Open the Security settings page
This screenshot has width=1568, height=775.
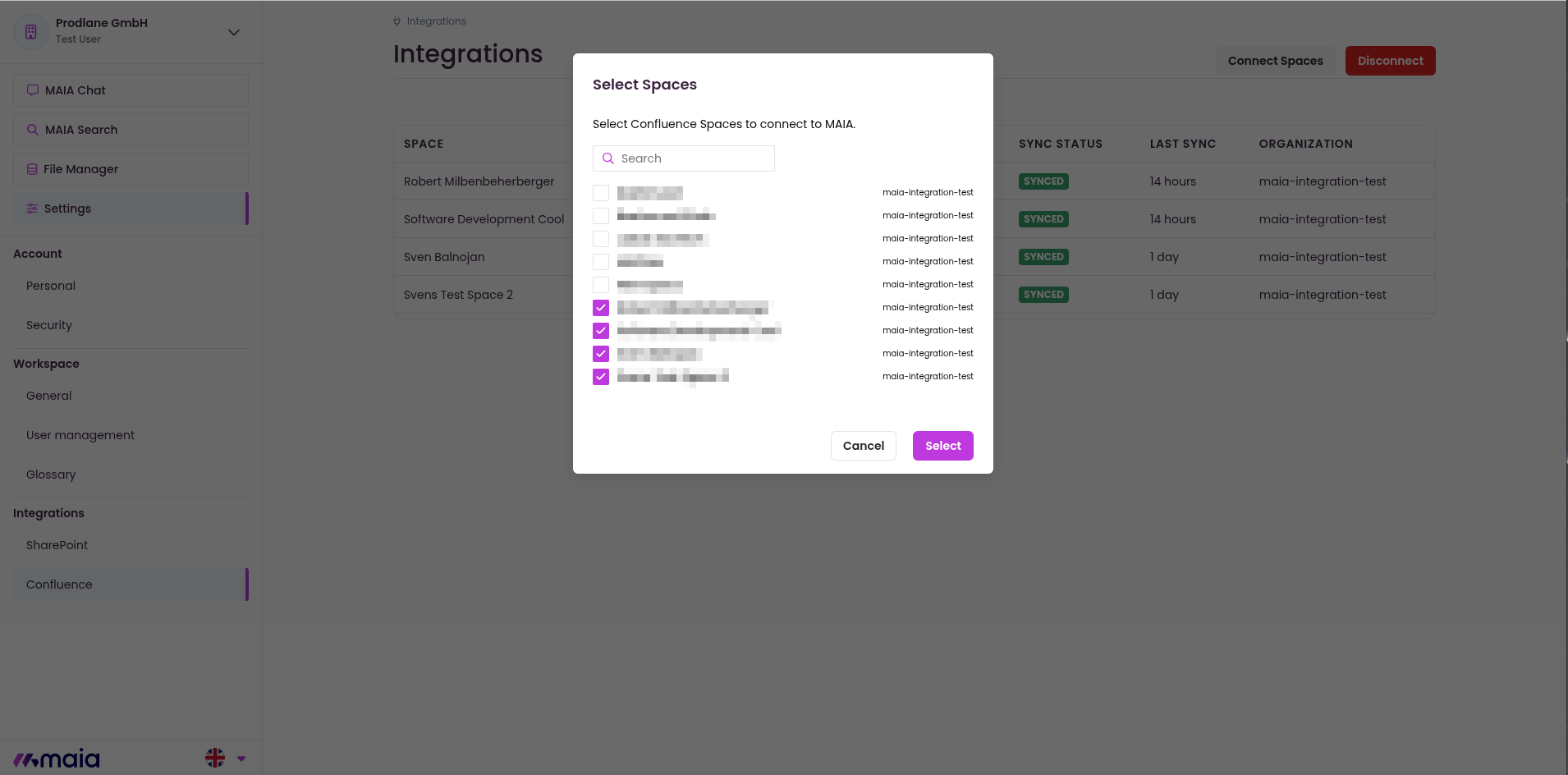pos(49,325)
